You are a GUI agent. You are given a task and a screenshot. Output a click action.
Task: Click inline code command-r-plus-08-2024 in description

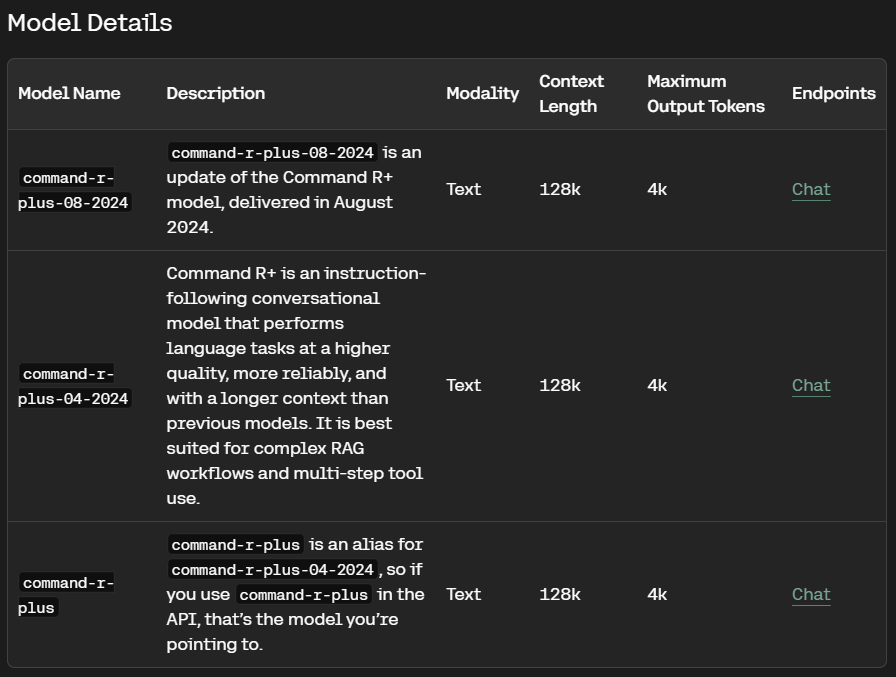[273, 153]
